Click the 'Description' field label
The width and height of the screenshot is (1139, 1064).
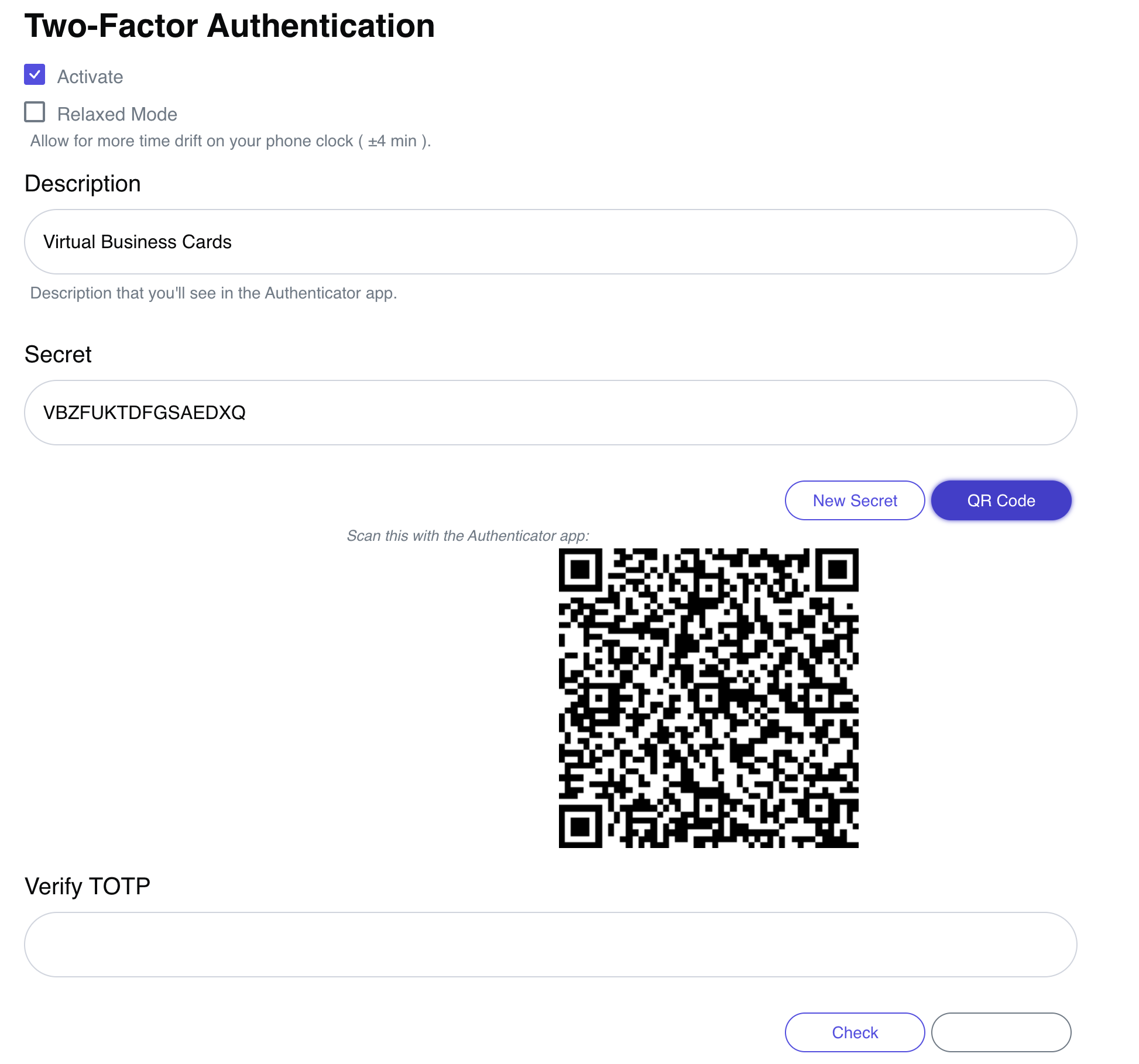click(x=83, y=184)
